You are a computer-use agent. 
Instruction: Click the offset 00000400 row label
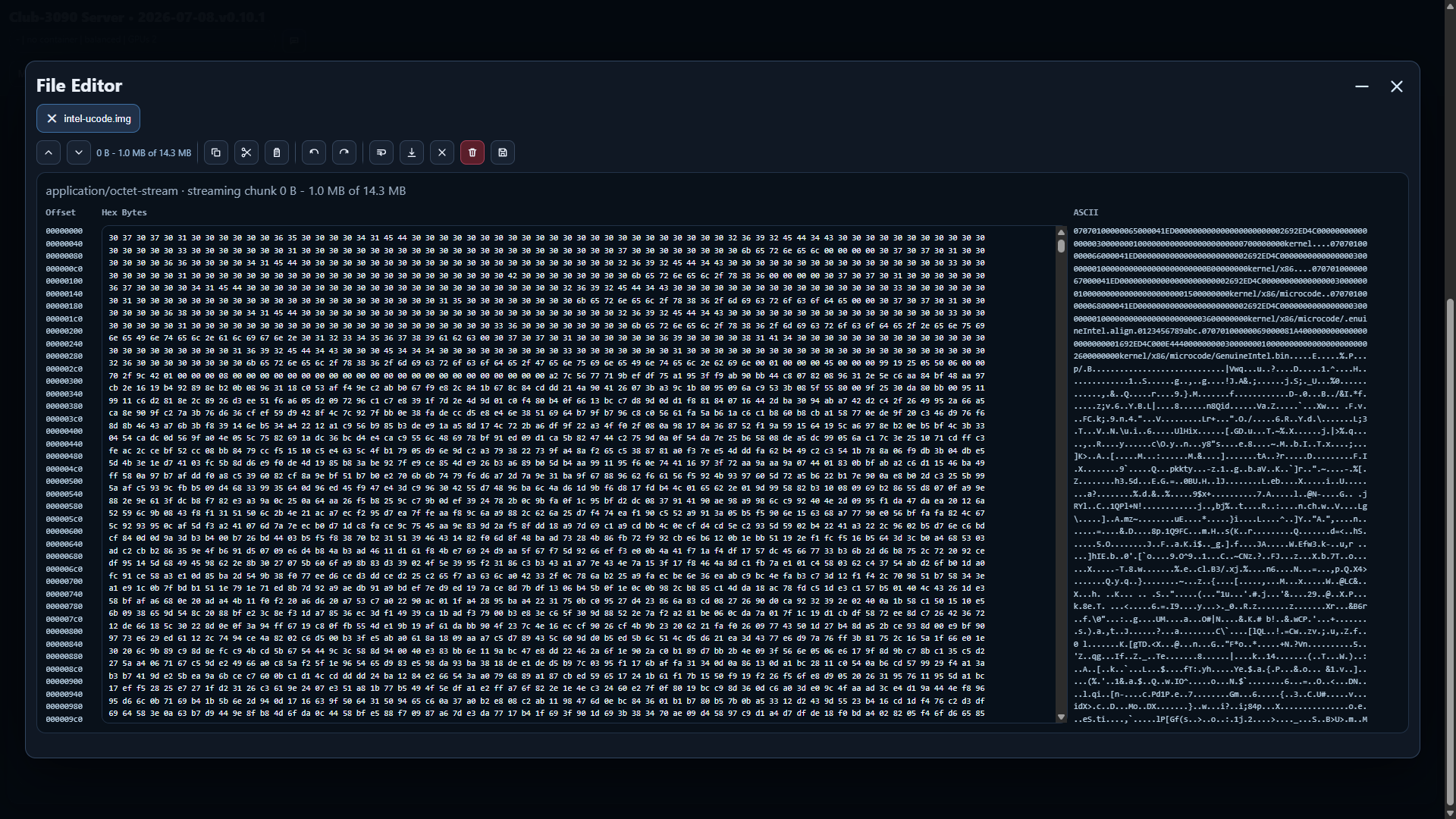coord(64,431)
